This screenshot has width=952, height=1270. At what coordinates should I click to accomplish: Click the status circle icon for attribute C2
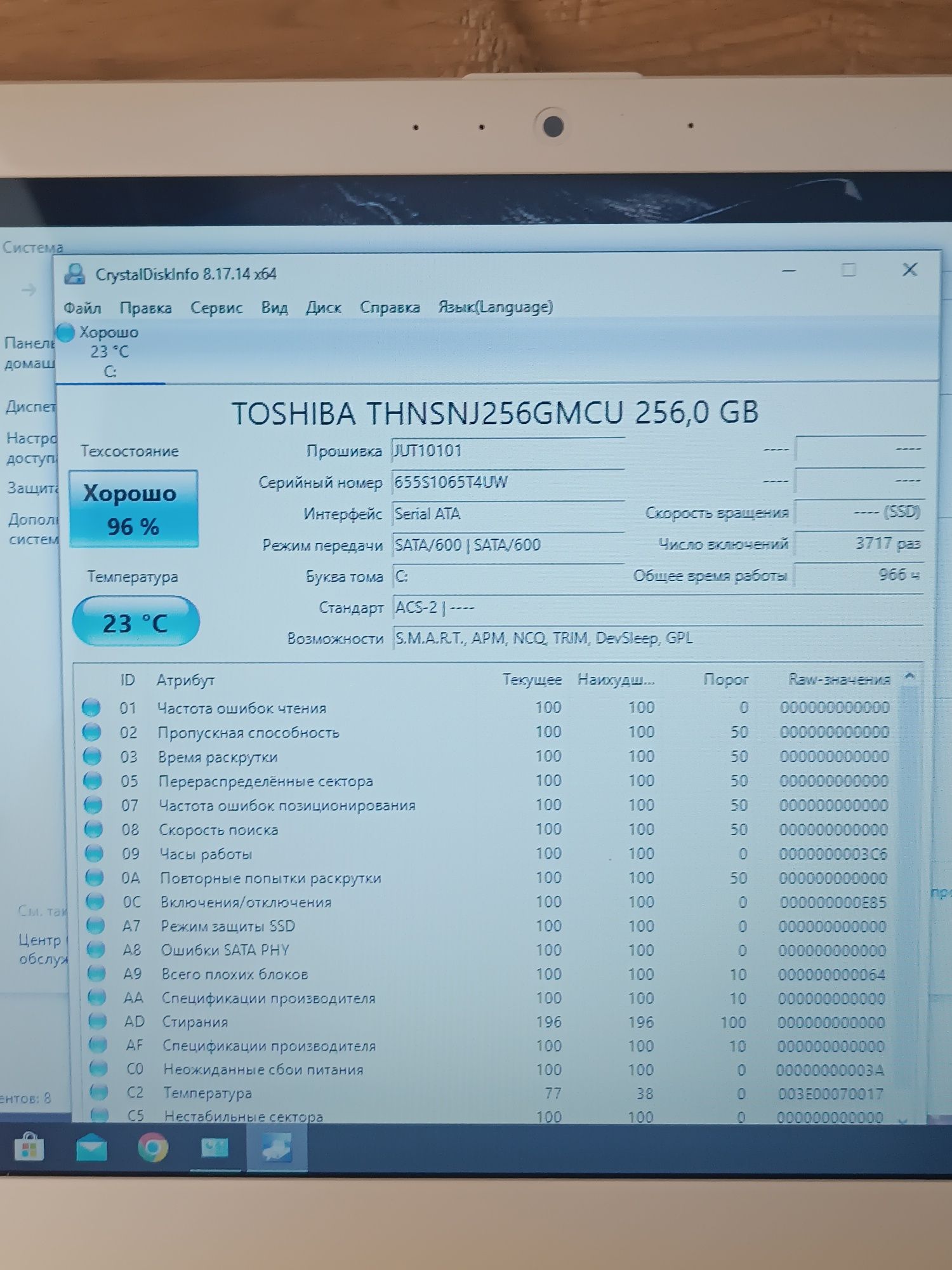(98, 1092)
